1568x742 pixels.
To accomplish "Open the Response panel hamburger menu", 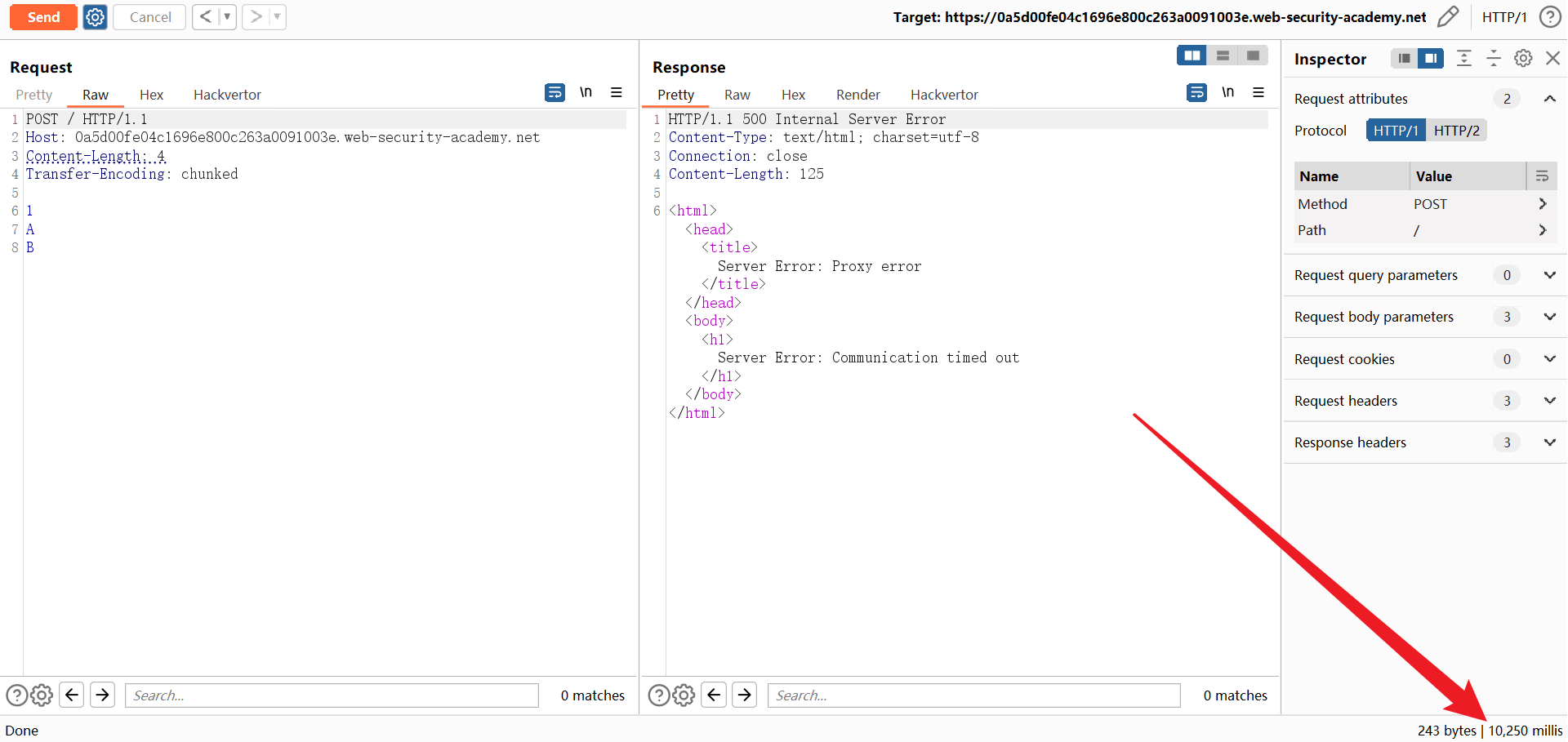I will coord(1258,93).
